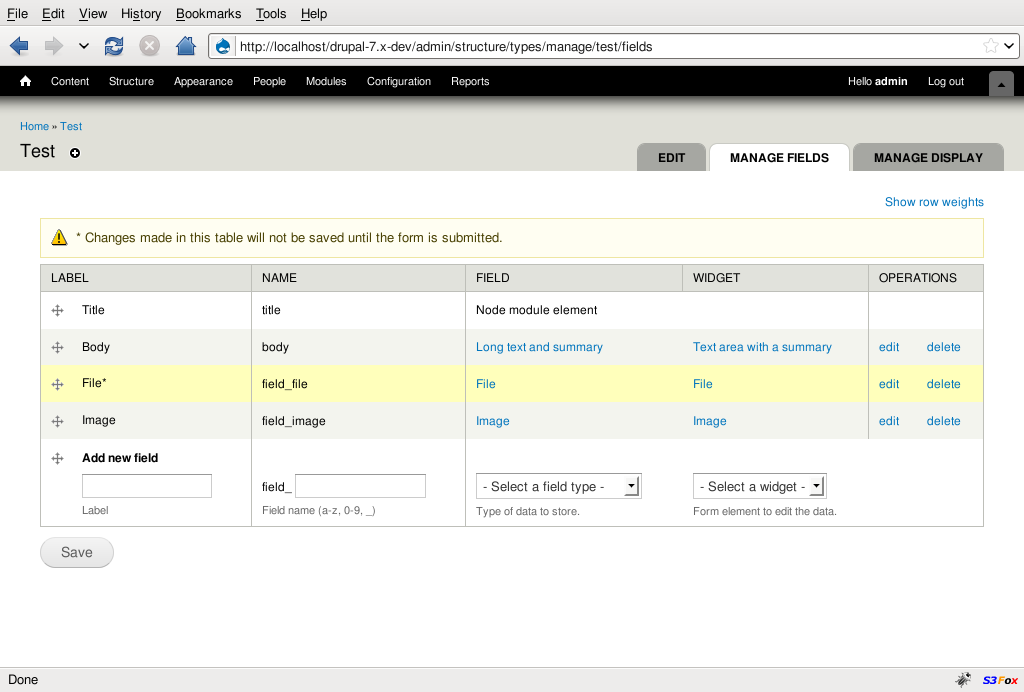1024x692 pixels.
Task: Click the Drupal home icon in admin toolbar
Action: (26, 82)
